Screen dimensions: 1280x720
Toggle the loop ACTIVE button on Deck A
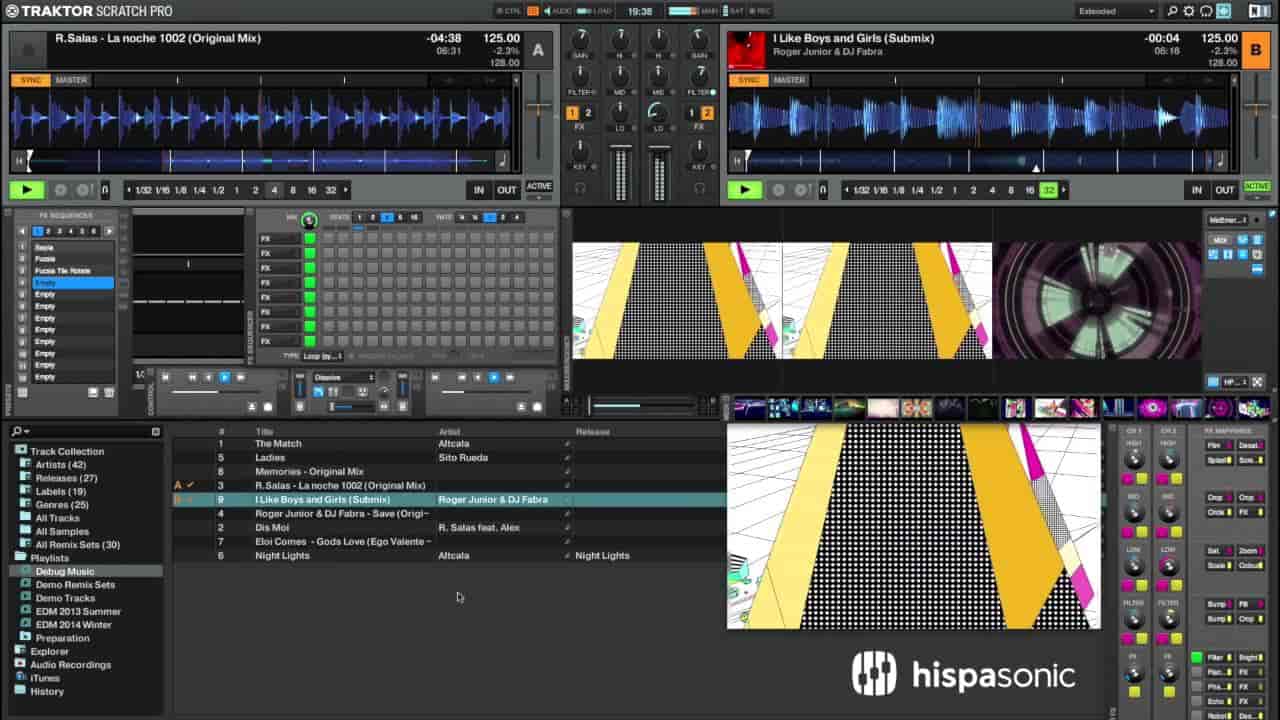[539, 187]
